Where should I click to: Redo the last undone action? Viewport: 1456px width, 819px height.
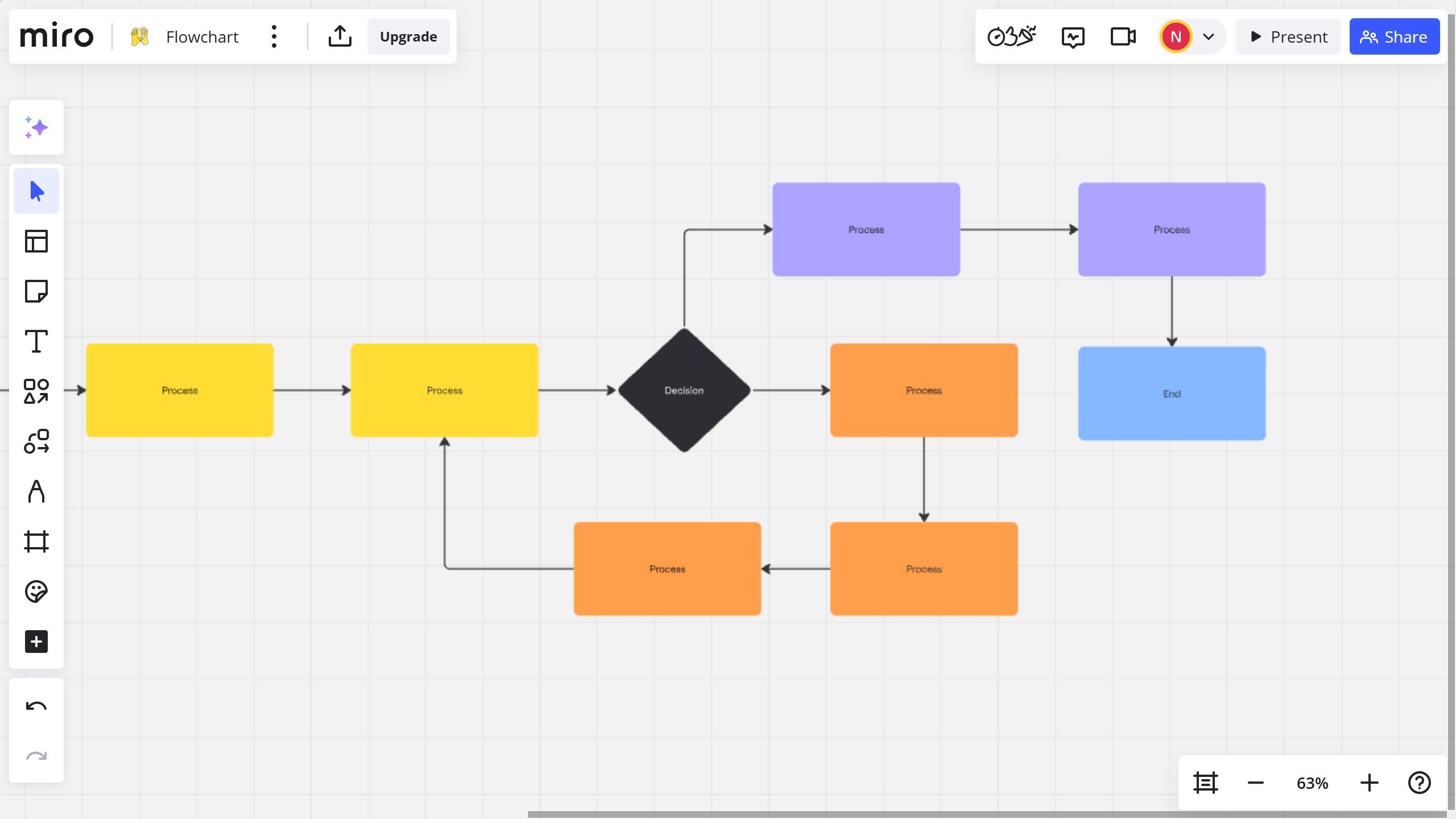tap(36, 756)
